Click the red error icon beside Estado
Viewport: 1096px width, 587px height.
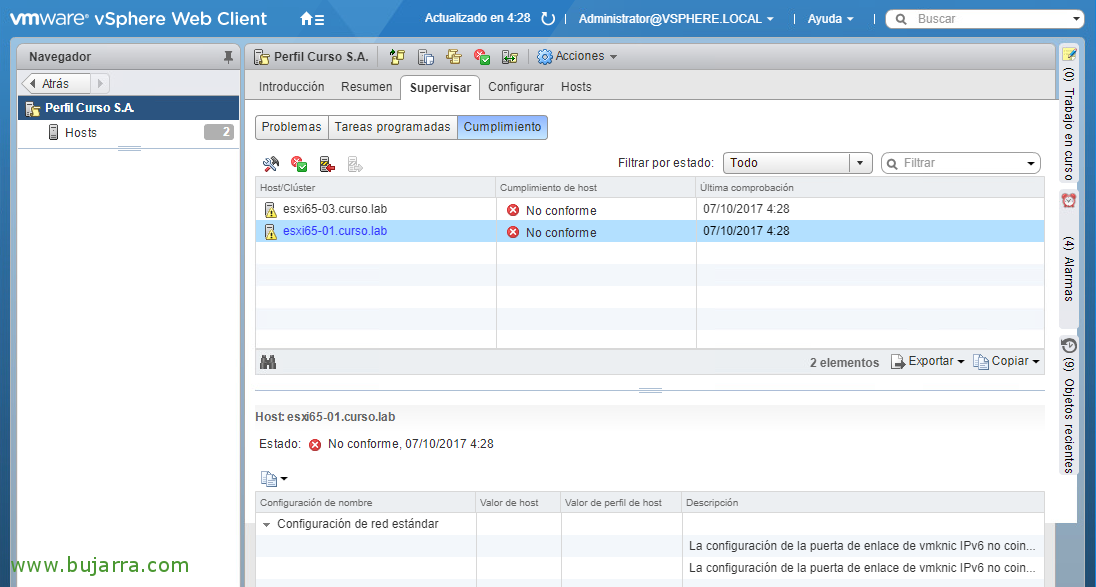click(315, 444)
